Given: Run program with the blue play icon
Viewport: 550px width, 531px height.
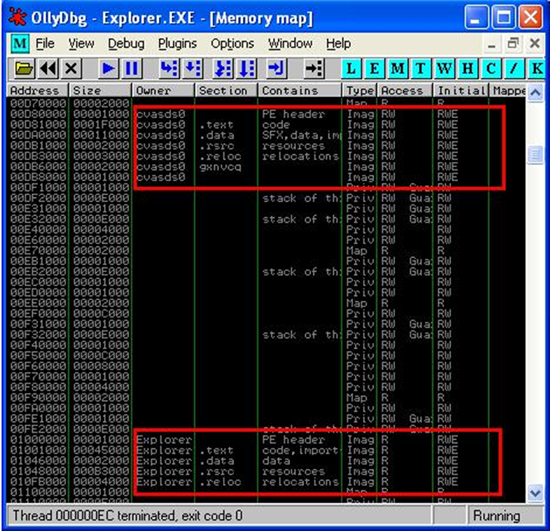Looking at the screenshot, I should (108, 68).
